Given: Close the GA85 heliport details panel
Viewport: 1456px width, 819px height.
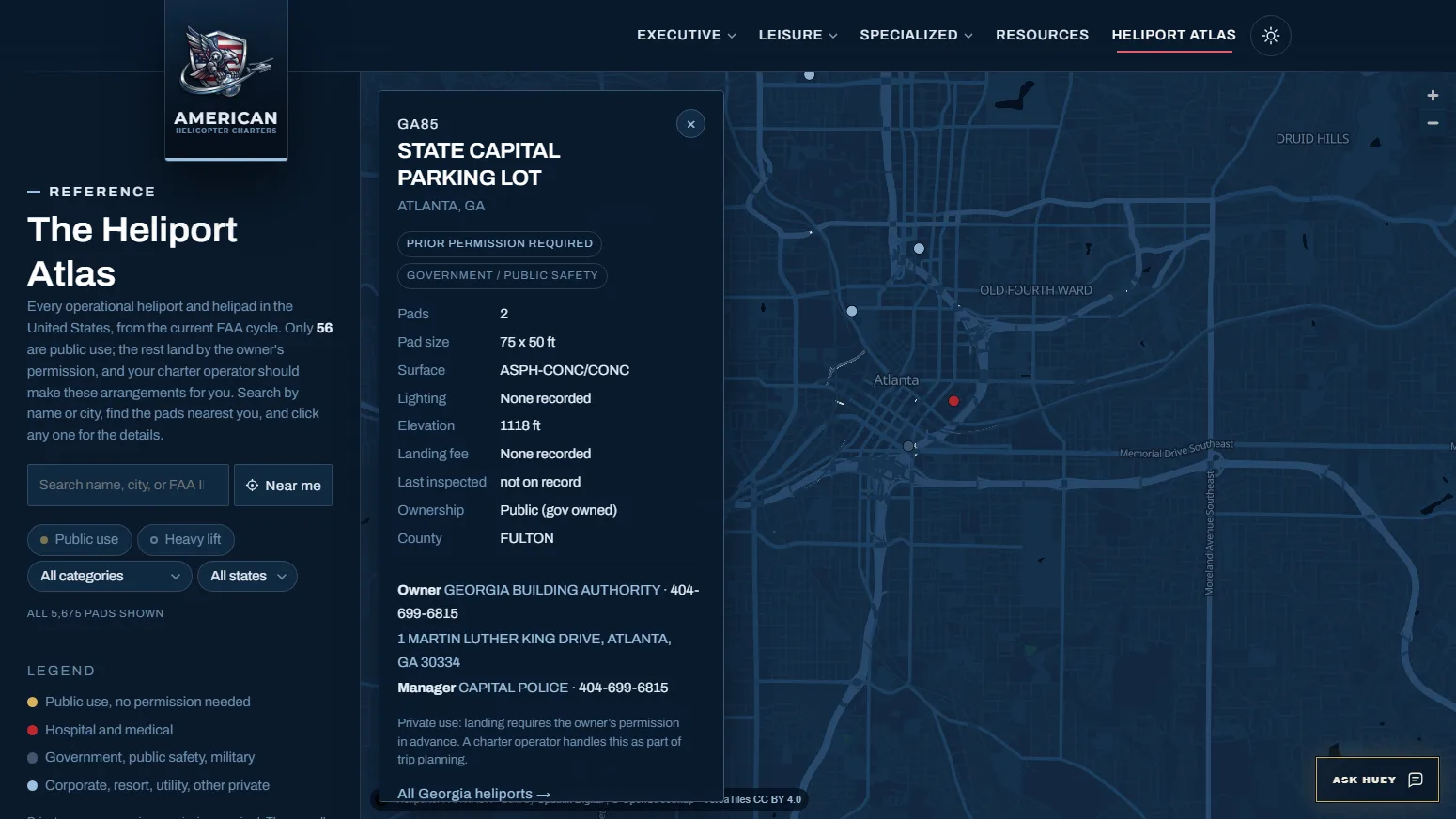Looking at the screenshot, I should [690, 124].
